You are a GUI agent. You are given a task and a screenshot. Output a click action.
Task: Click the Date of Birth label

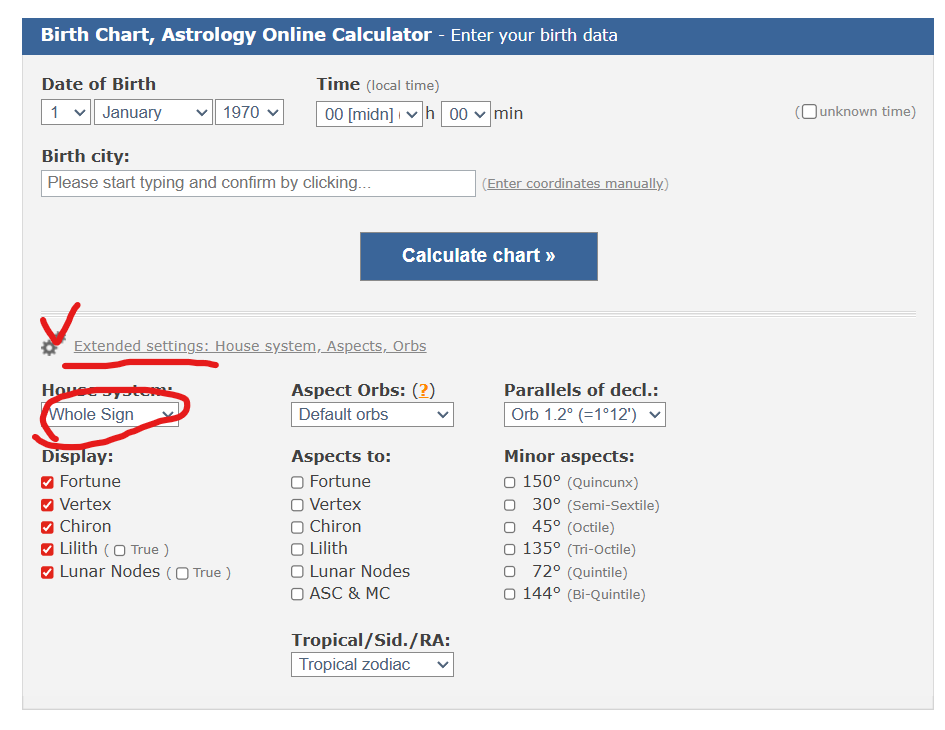(99, 84)
